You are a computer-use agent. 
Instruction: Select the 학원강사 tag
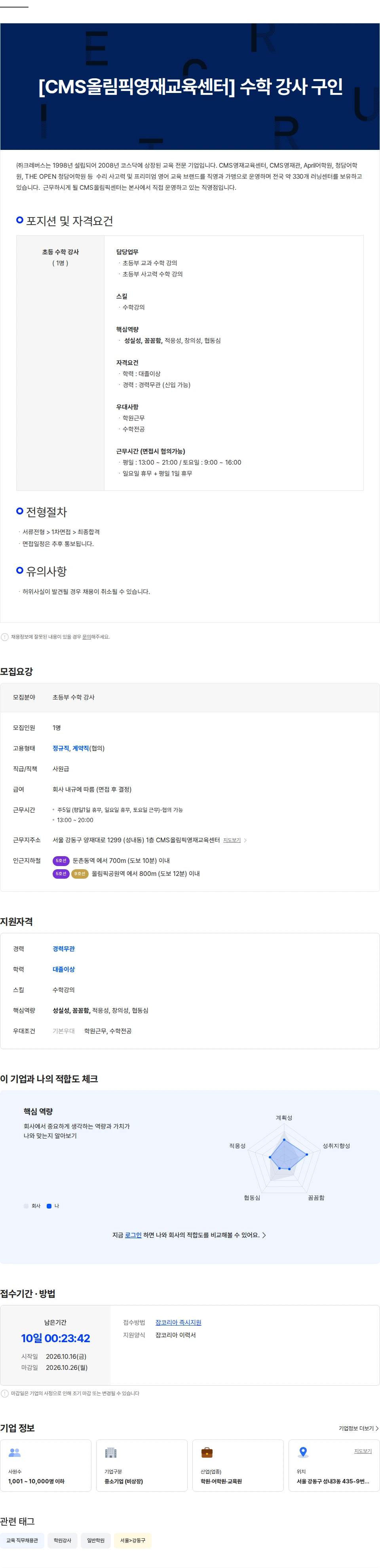click(x=62, y=1541)
